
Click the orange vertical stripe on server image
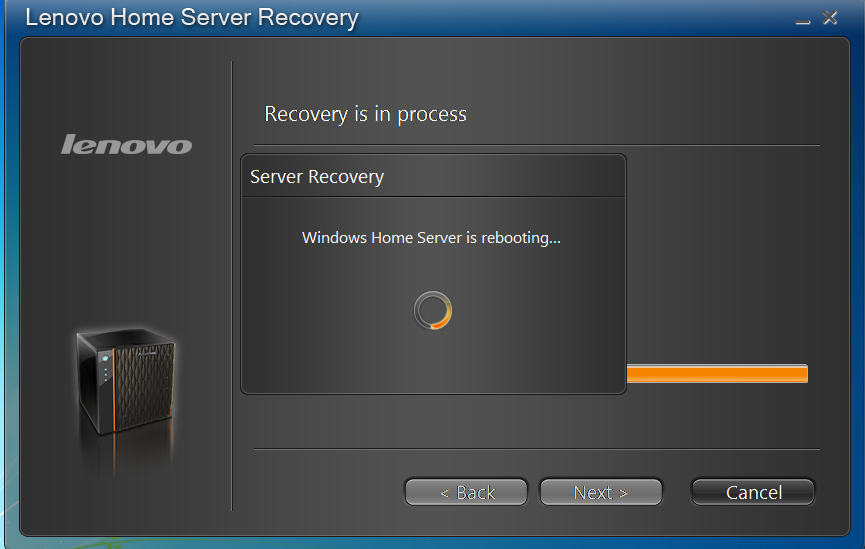(x=114, y=389)
